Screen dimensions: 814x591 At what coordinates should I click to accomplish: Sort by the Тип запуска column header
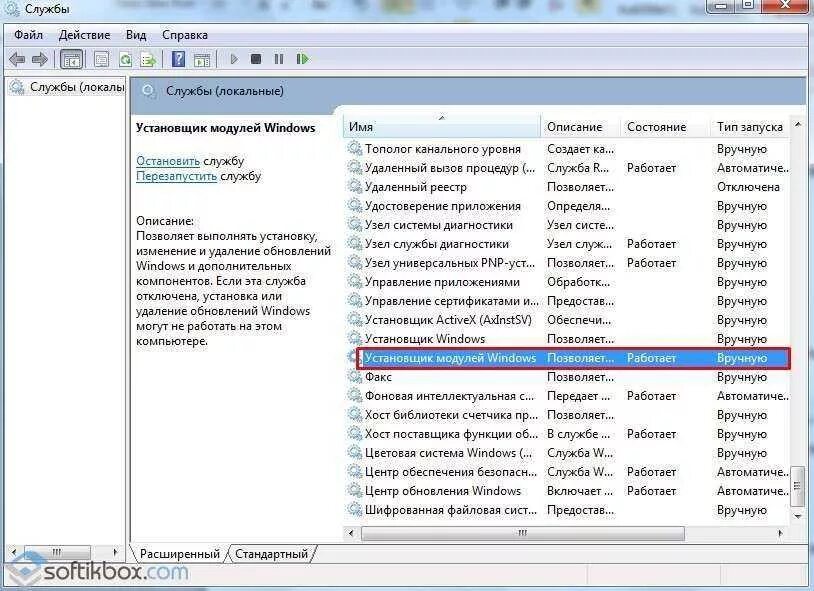(x=750, y=127)
